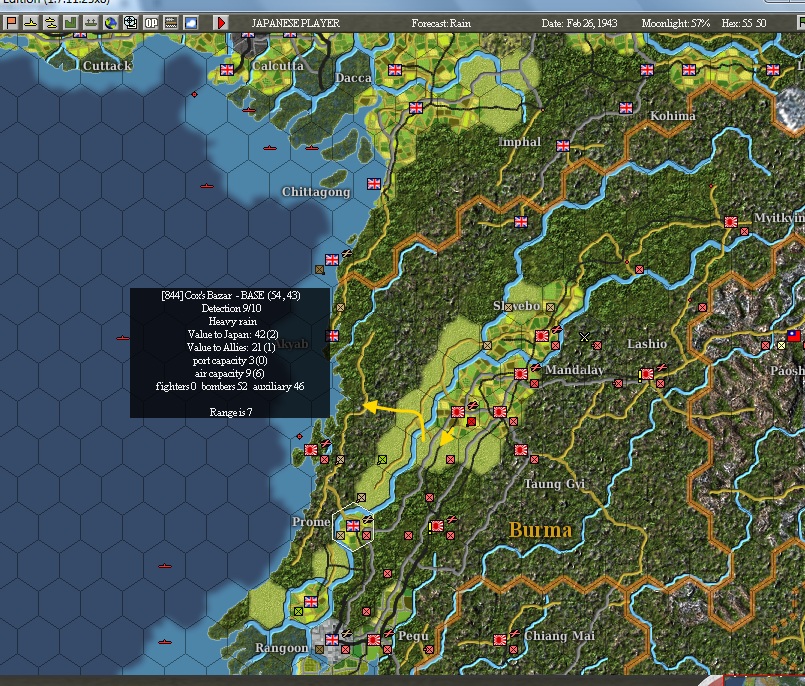
Task: Open the task forces (two ships) toolbar icon
Action: pyautogui.click(x=90, y=23)
